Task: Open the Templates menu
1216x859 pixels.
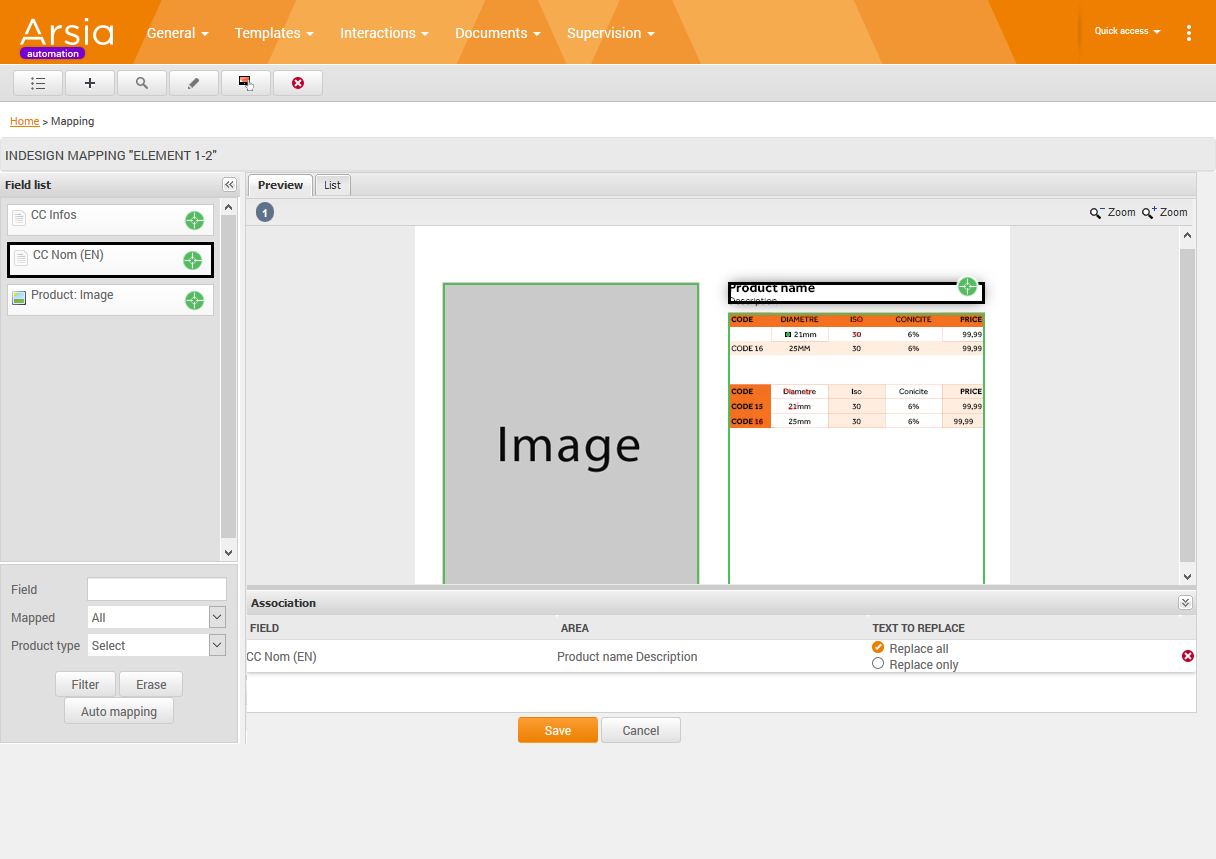Action: pyautogui.click(x=274, y=33)
